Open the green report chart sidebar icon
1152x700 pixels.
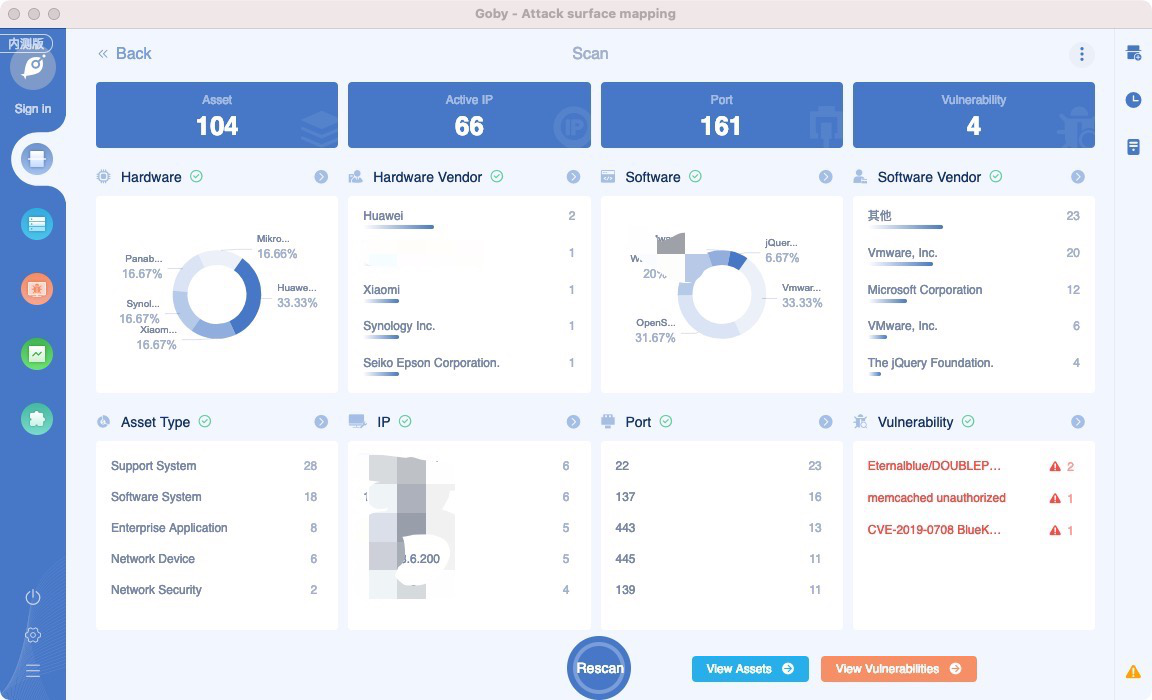click(37, 354)
